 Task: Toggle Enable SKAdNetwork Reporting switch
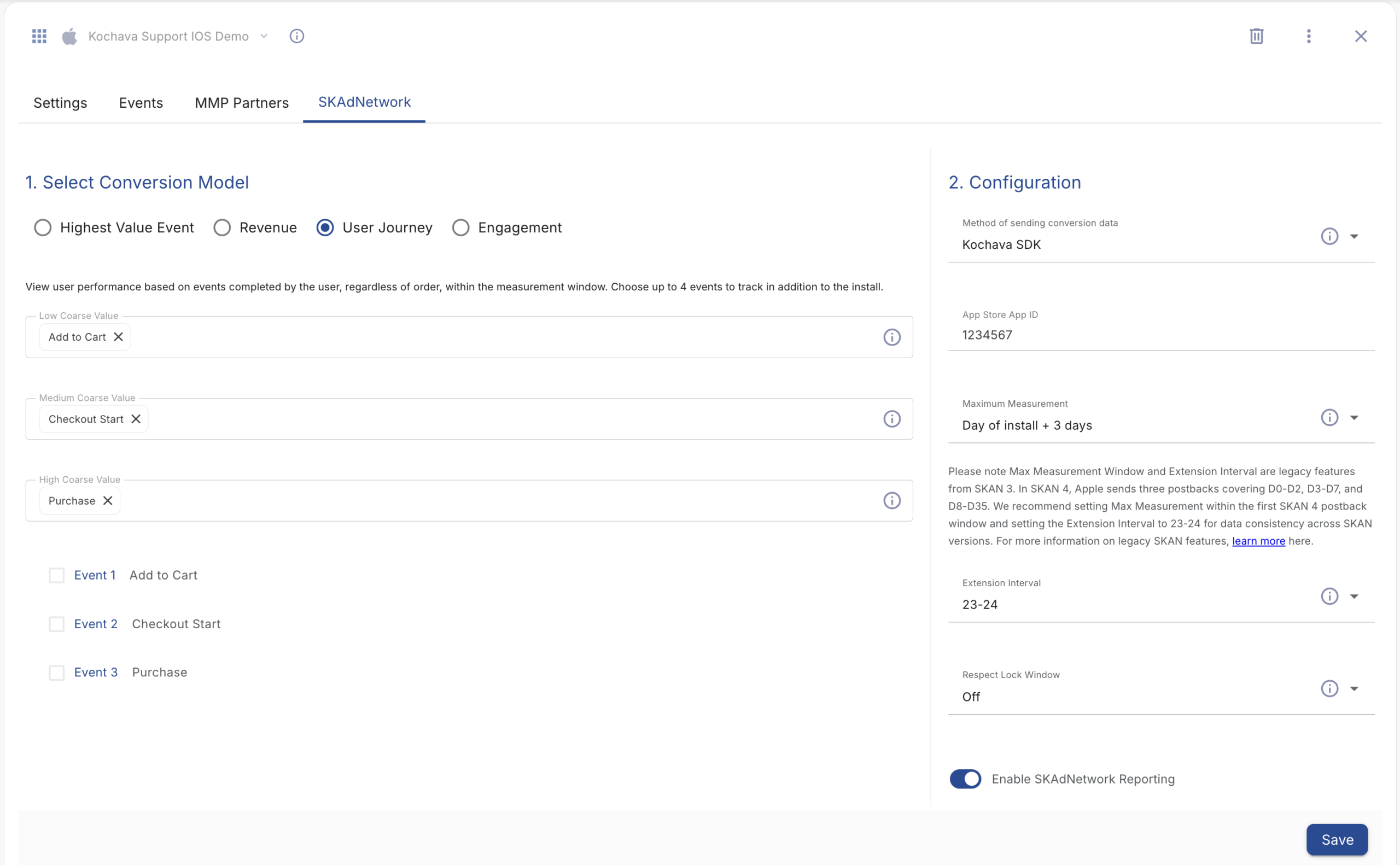click(x=965, y=779)
